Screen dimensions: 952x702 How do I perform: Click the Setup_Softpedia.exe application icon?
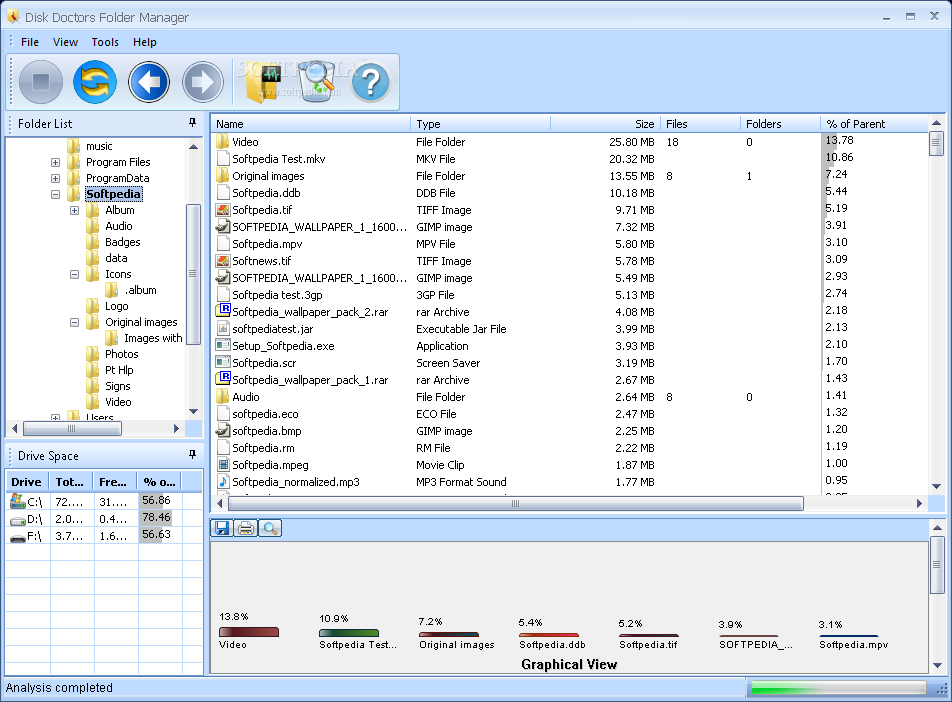[223, 346]
